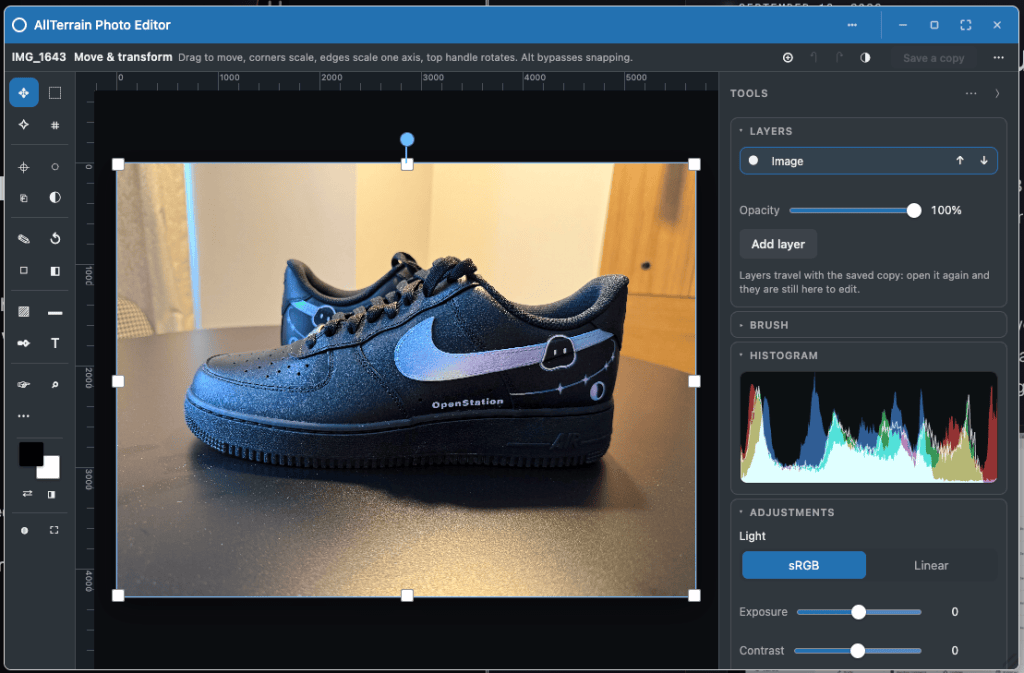Screen dimensions: 1024x673
Task: Click the top-left corner transform handle
Action: coord(118,164)
